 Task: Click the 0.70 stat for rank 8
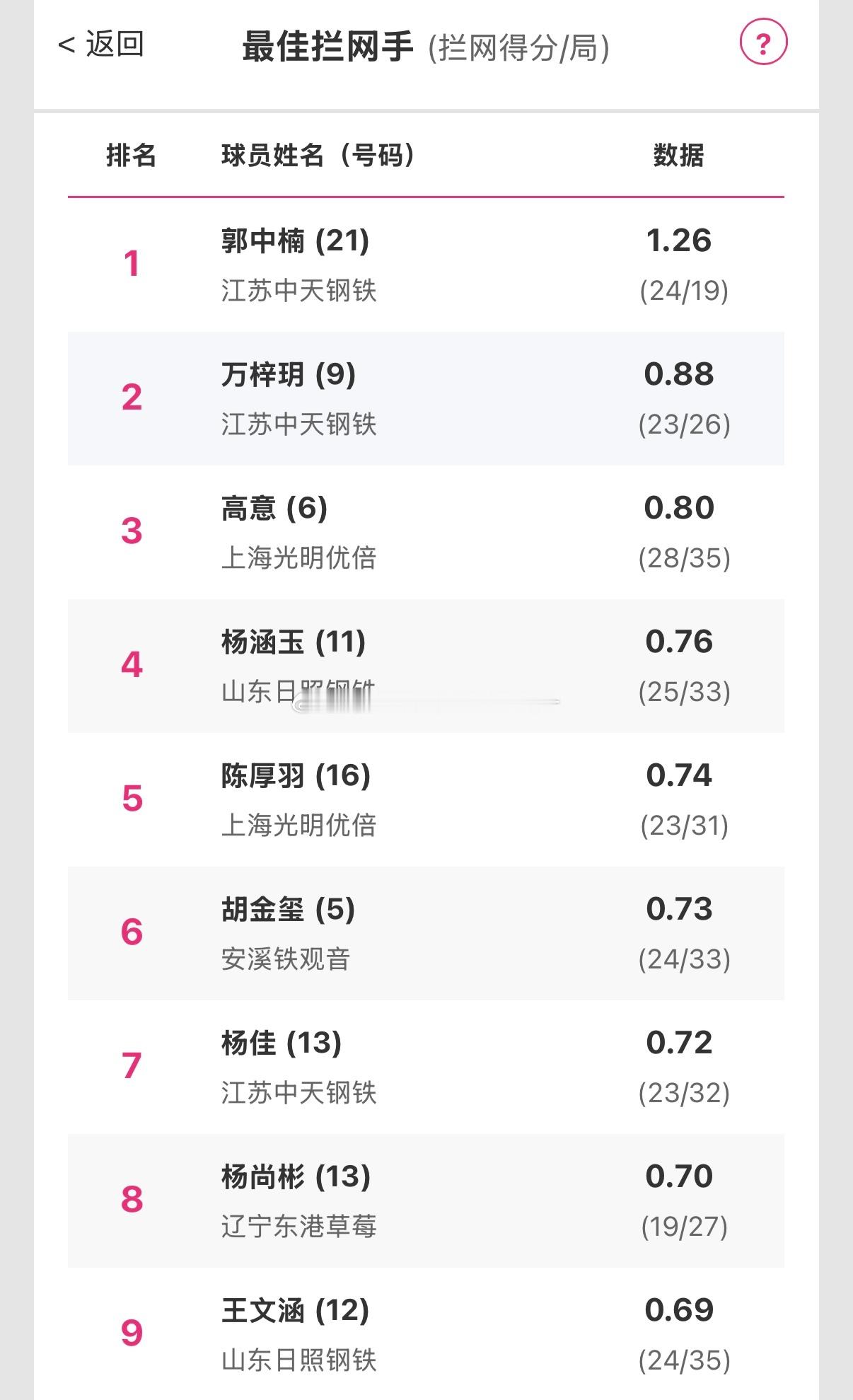679,1177
